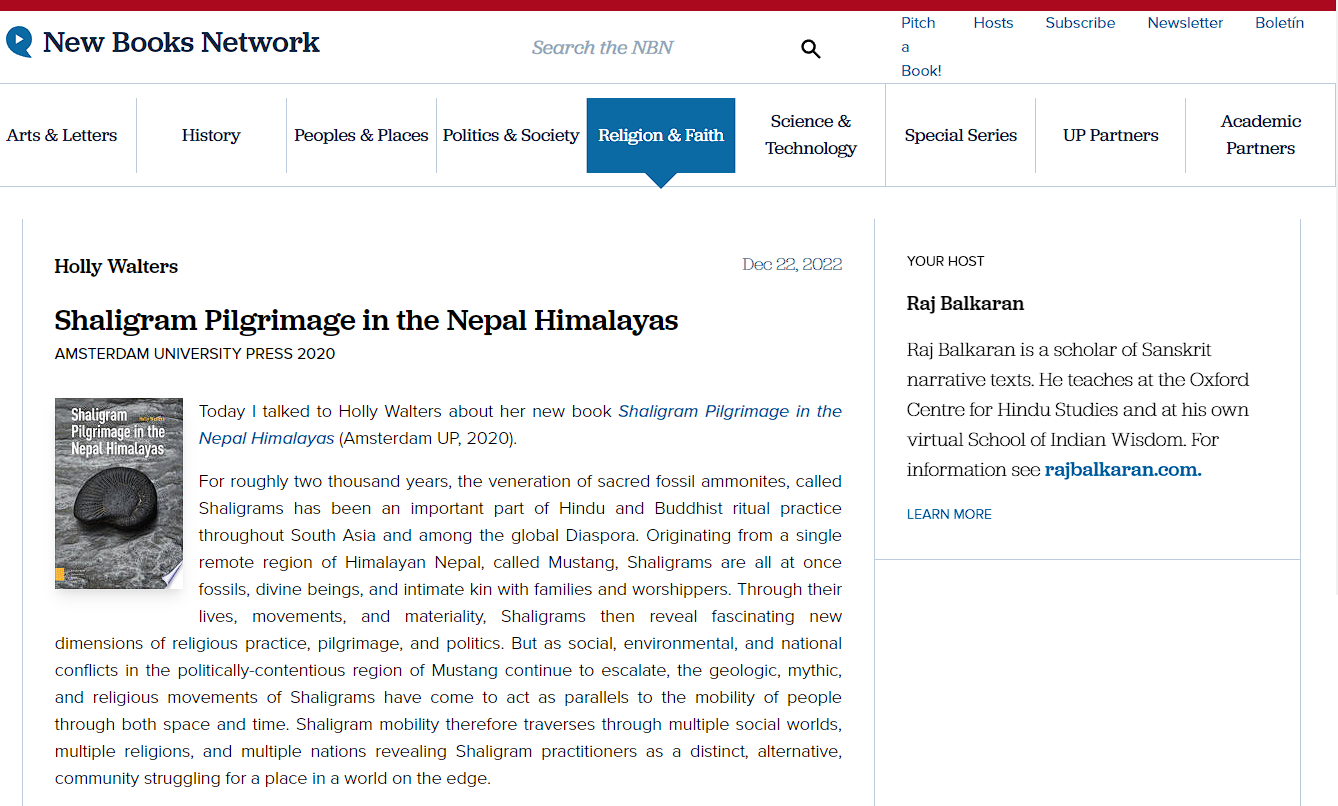
Task: Open the book cover thumbnail
Action: tap(118, 493)
